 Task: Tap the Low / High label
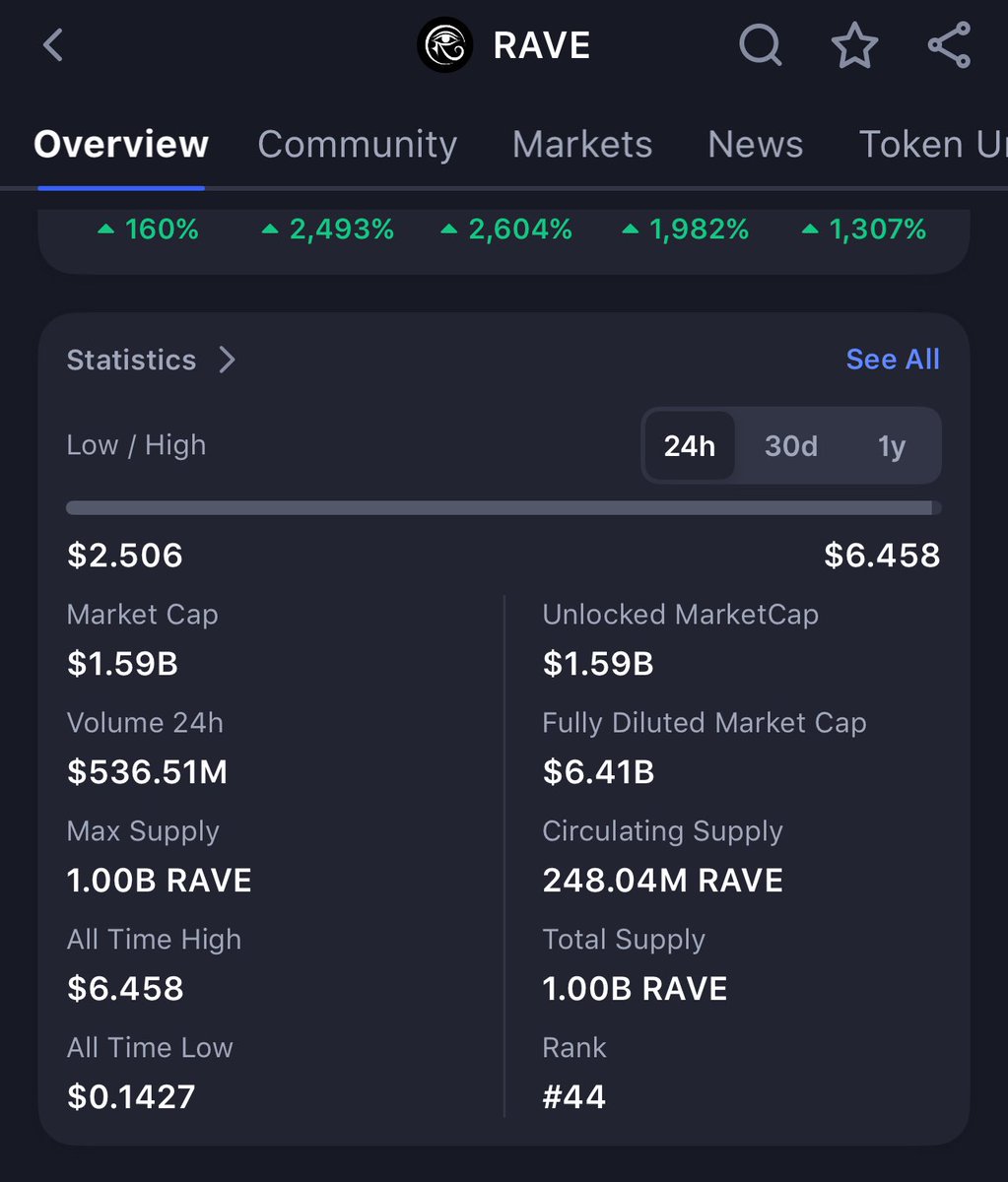136,445
